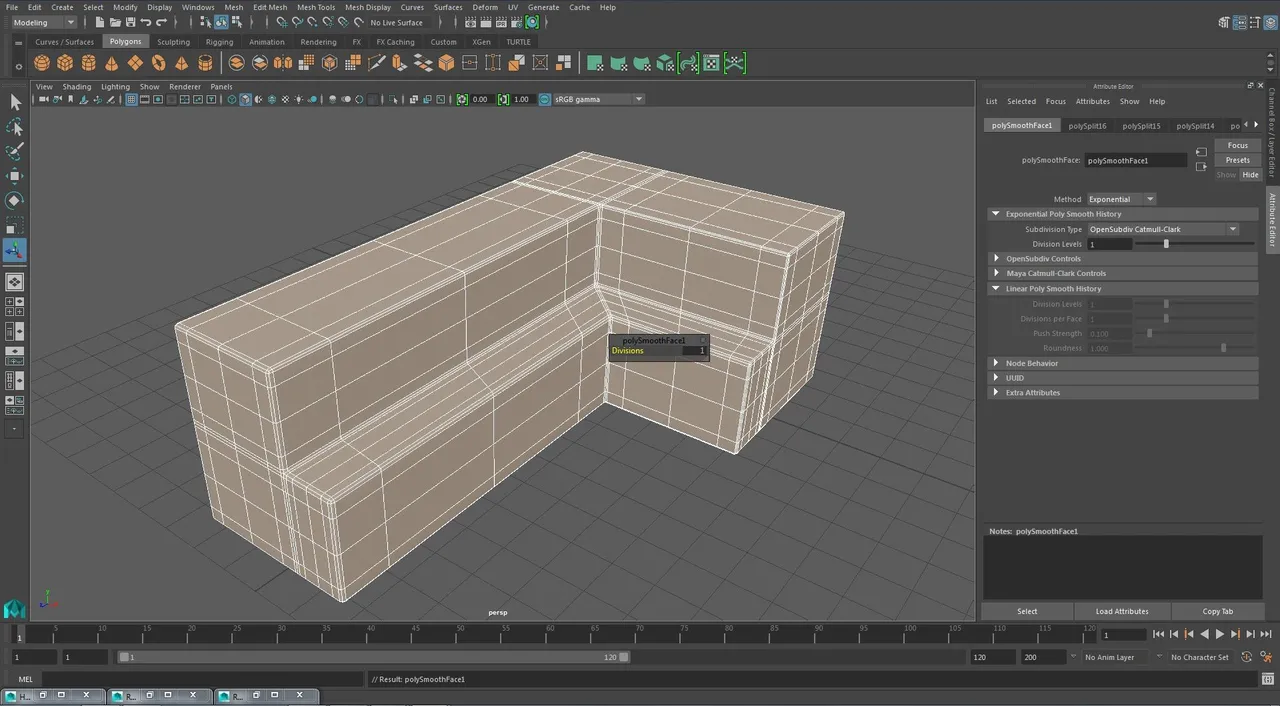Create a polygon cone from the shelf
The image size is (1280, 706).
click(111, 63)
